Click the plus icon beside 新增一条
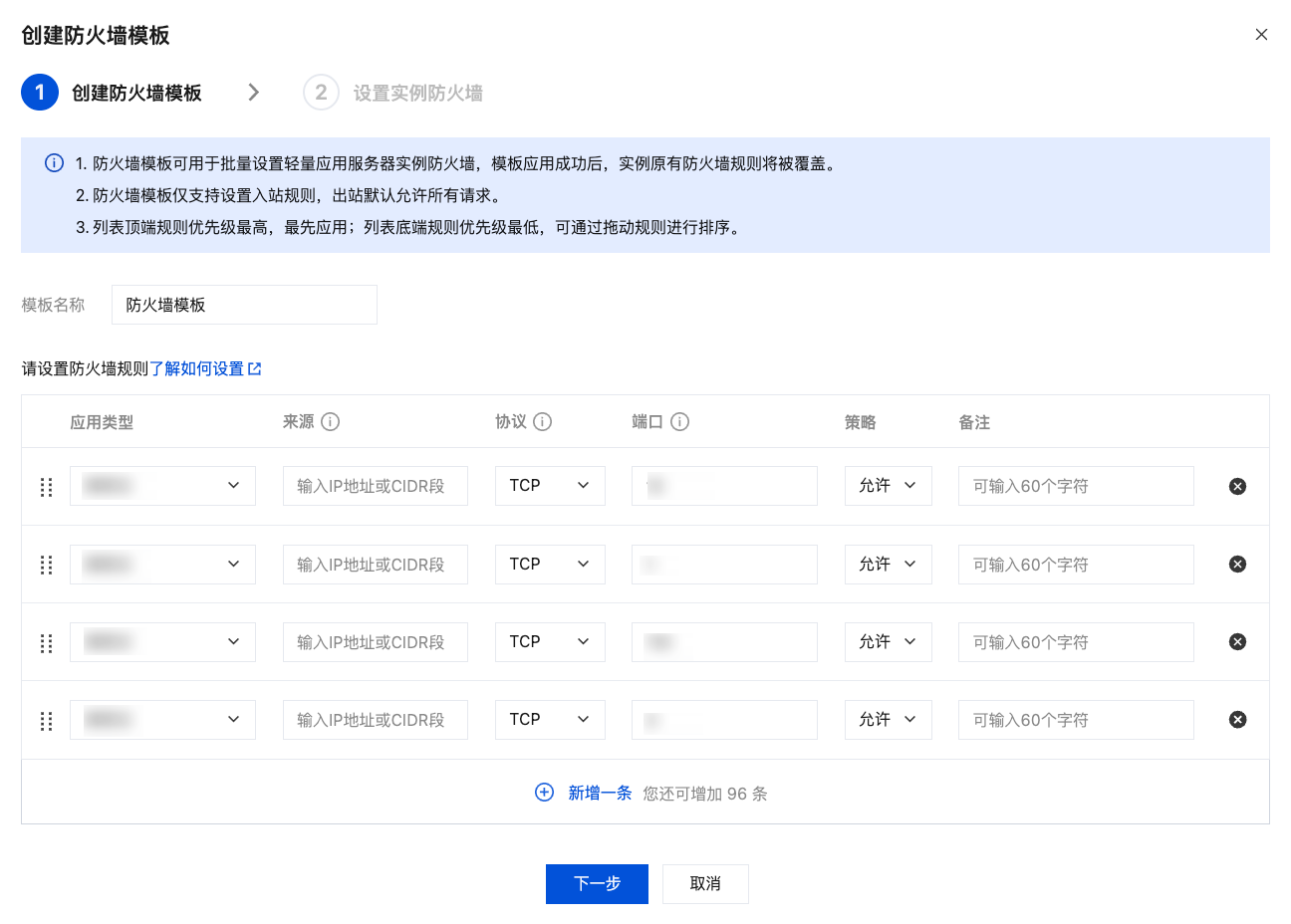This screenshot has width=1291, height=924. click(x=544, y=793)
